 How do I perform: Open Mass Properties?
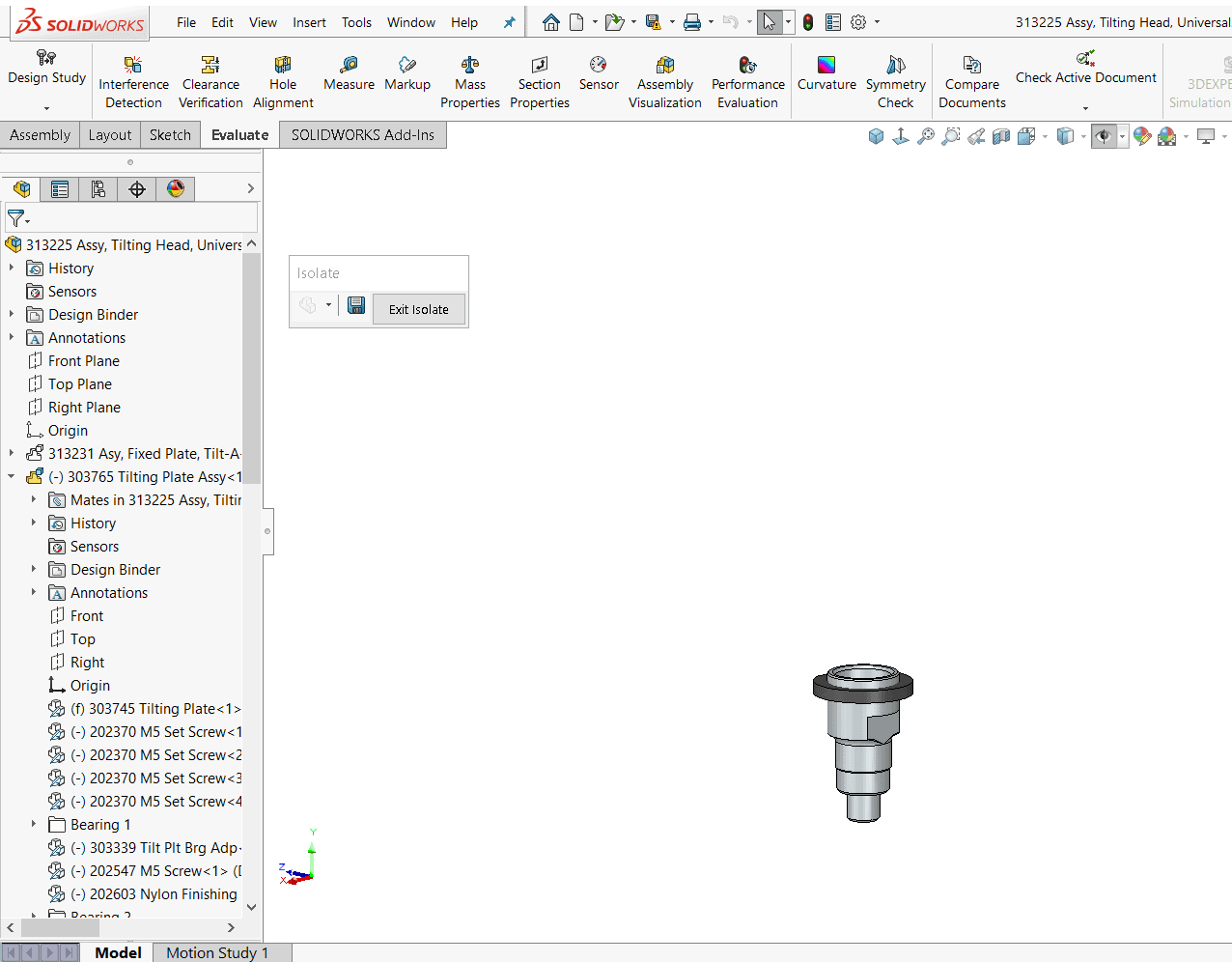[470, 82]
